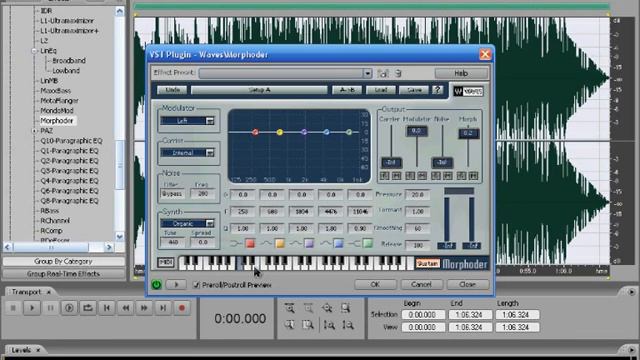
Task: Click the red Record button
Action: 182,308
